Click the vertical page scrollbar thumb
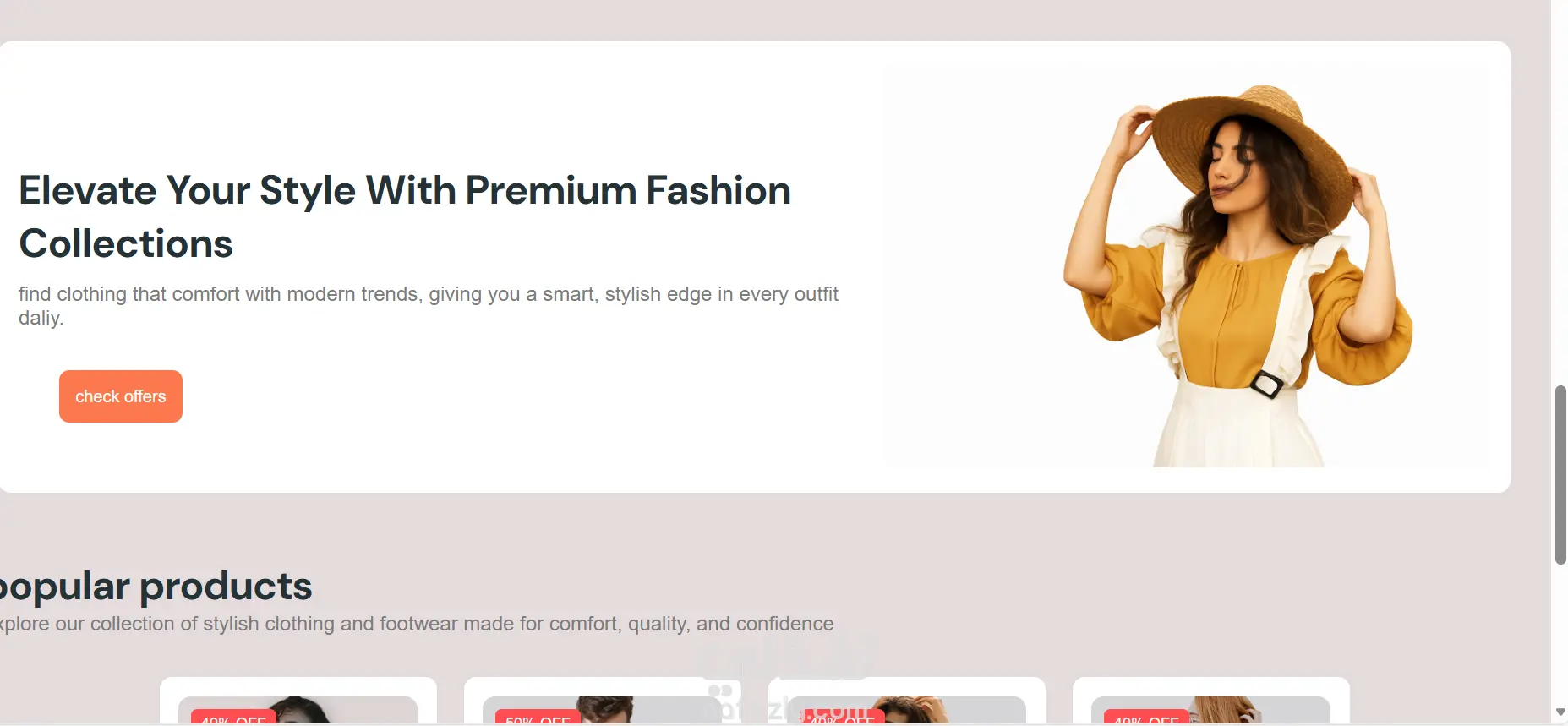 coord(1560,474)
